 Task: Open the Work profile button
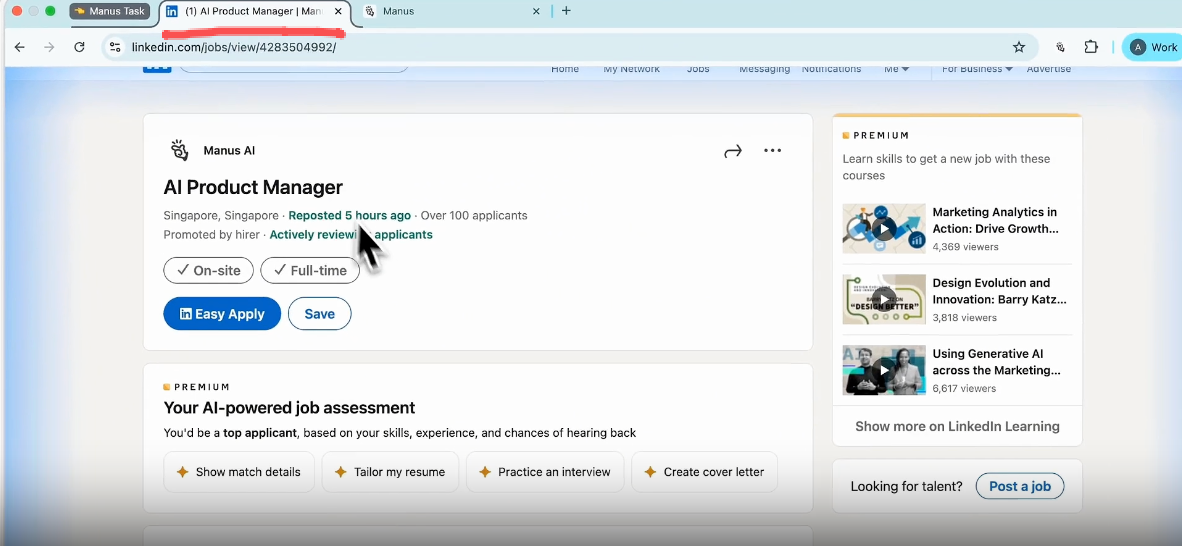click(x=1153, y=47)
